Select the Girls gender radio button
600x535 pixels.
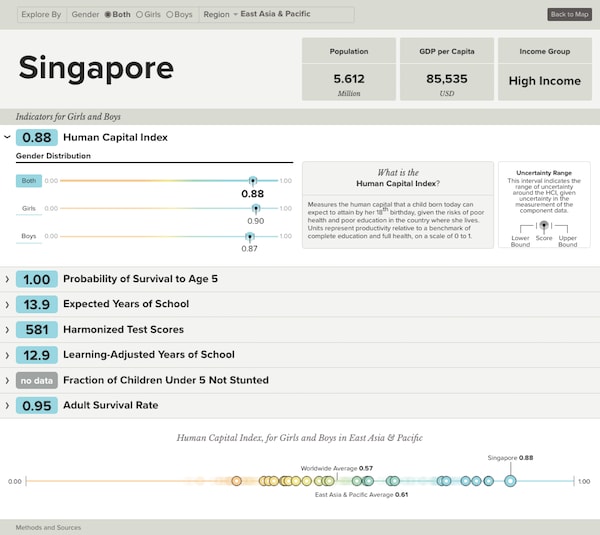coord(139,15)
